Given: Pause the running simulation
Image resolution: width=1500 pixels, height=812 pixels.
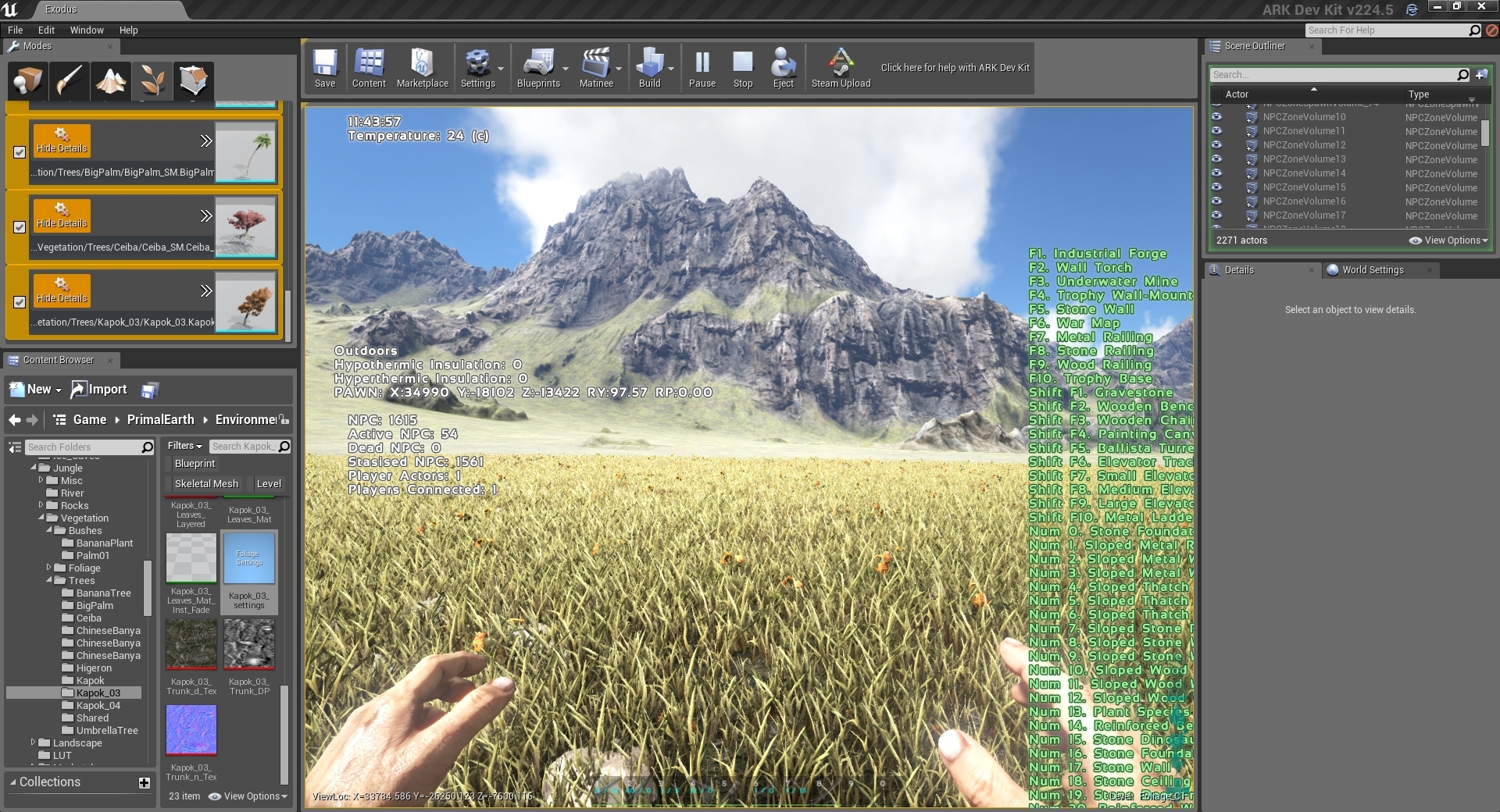Looking at the screenshot, I should tap(702, 68).
